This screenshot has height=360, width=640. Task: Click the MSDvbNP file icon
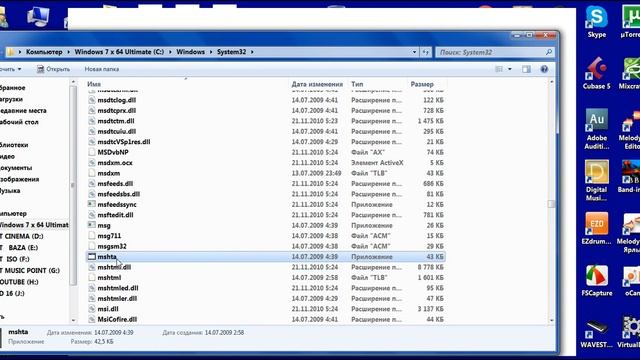[92, 152]
